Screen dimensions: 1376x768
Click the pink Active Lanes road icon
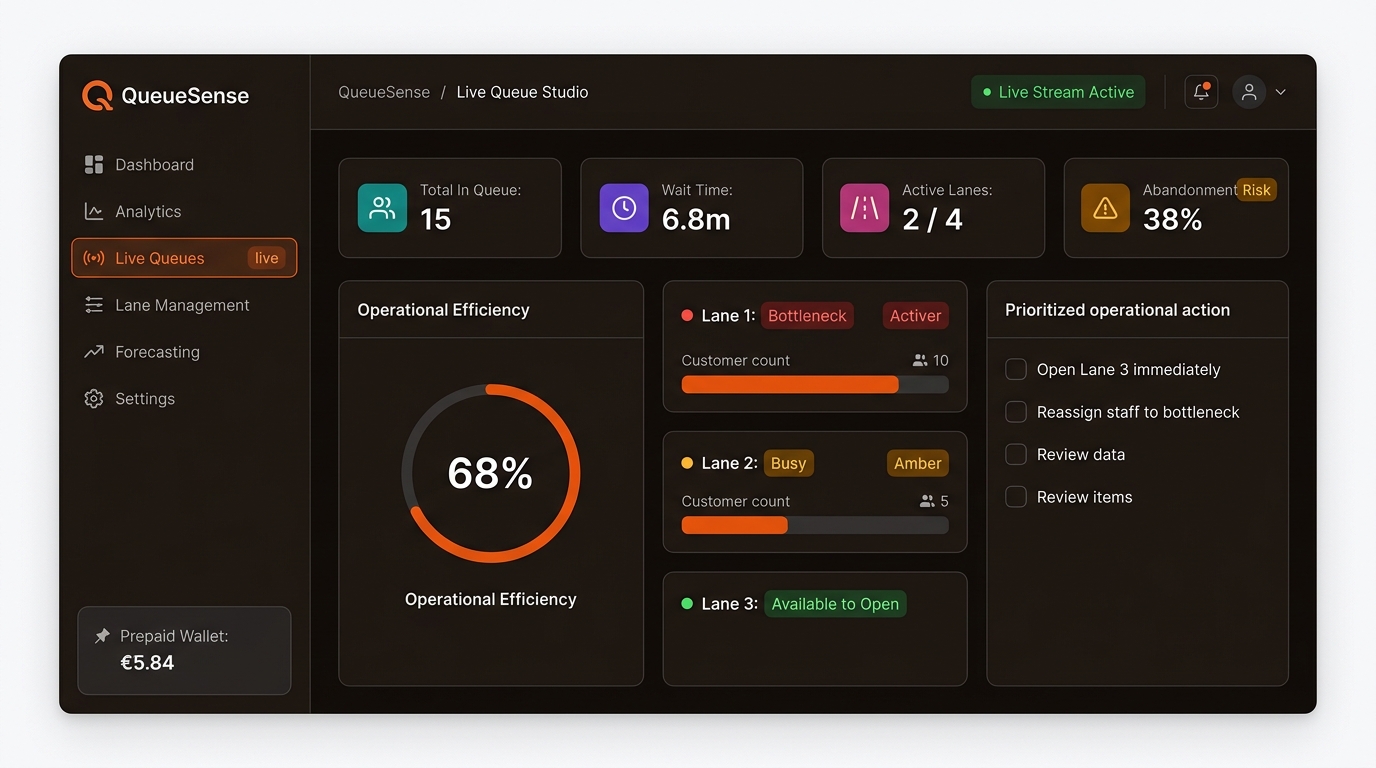tap(864, 208)
